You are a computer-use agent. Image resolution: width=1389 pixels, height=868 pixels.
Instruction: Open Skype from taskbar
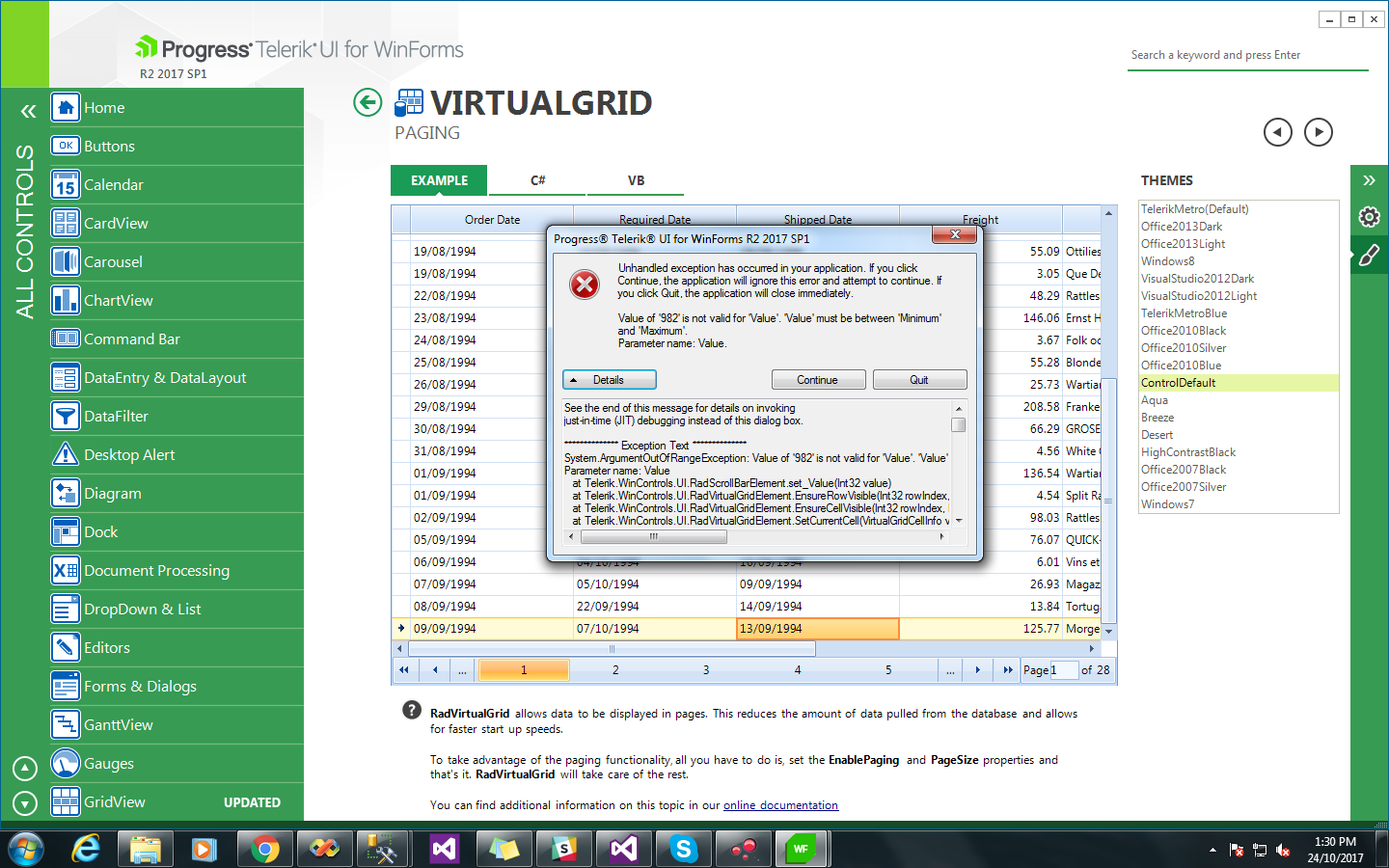coord(683,849)
